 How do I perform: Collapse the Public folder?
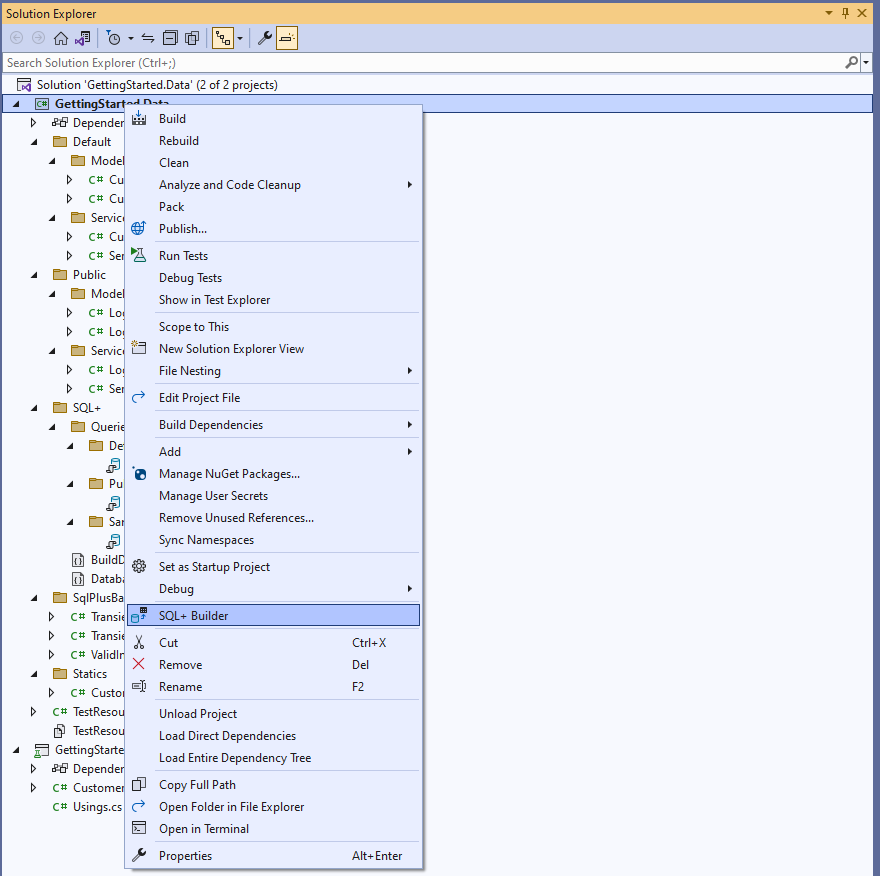34,275
